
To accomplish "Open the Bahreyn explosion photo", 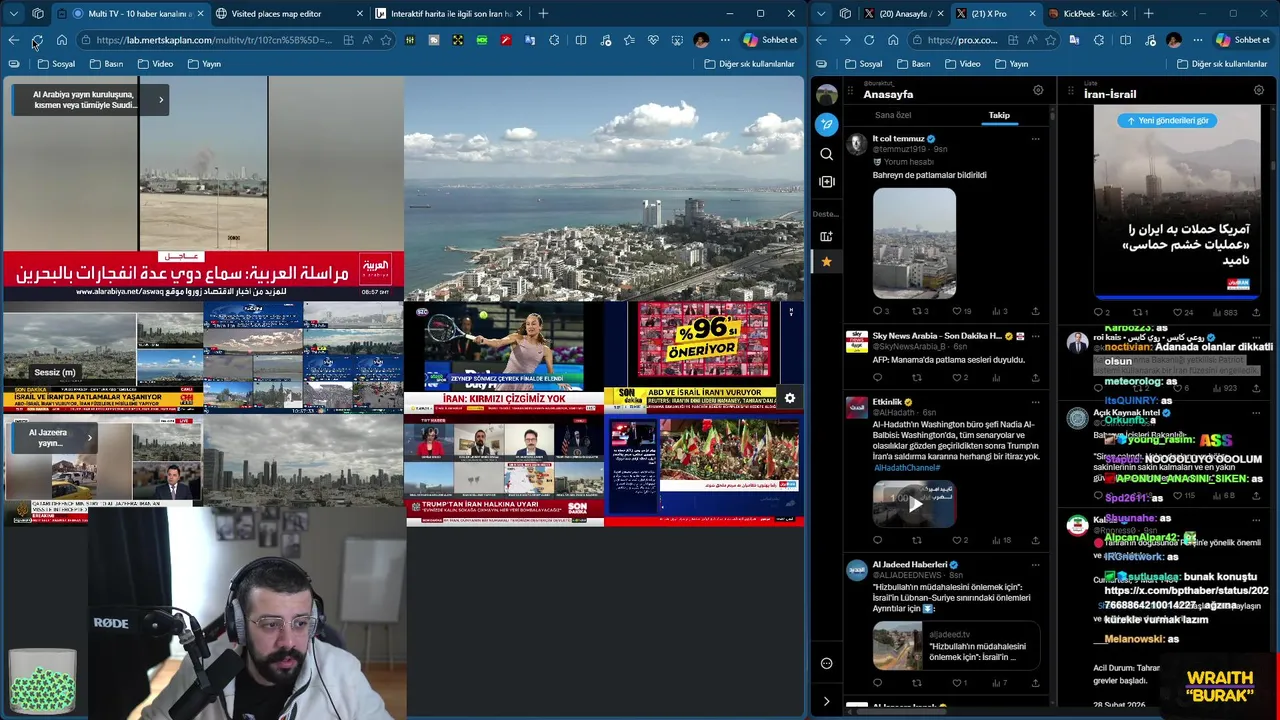I will 914,243.
